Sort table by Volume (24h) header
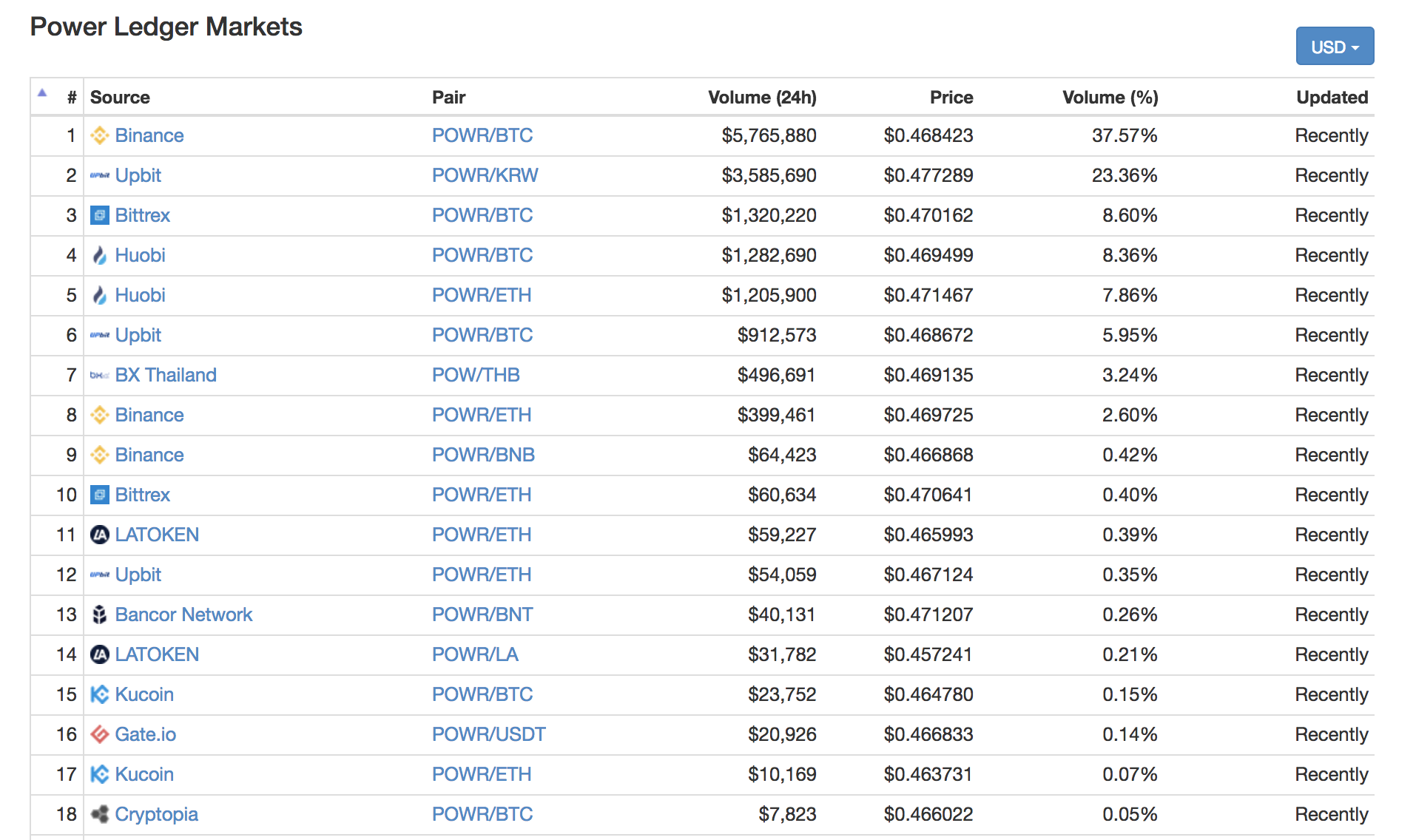 (x=762, y=97)
